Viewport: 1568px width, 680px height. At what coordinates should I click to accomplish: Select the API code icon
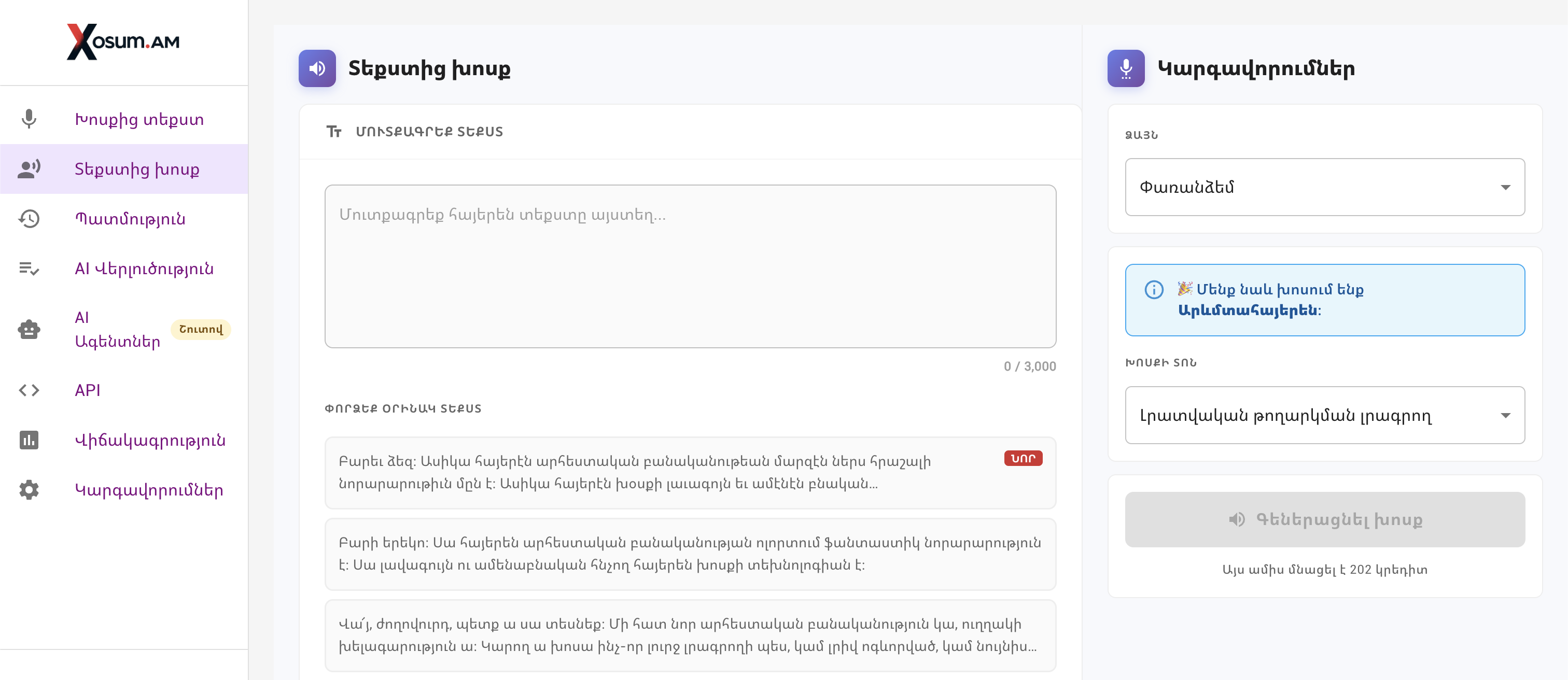pos(29,390)
